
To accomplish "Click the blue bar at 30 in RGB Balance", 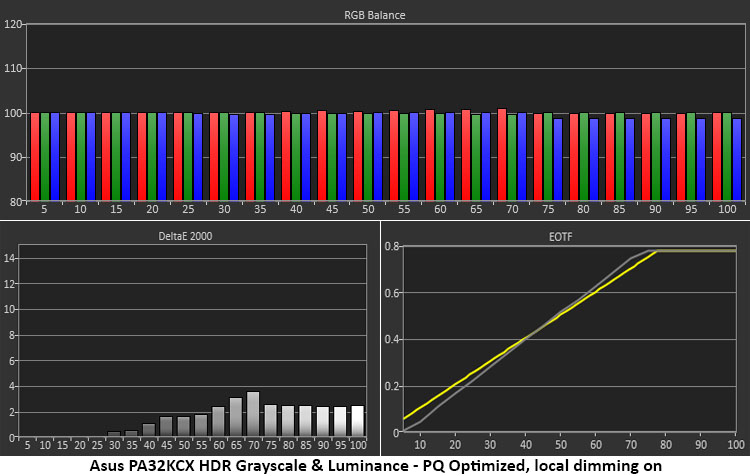I will (234, 157).
